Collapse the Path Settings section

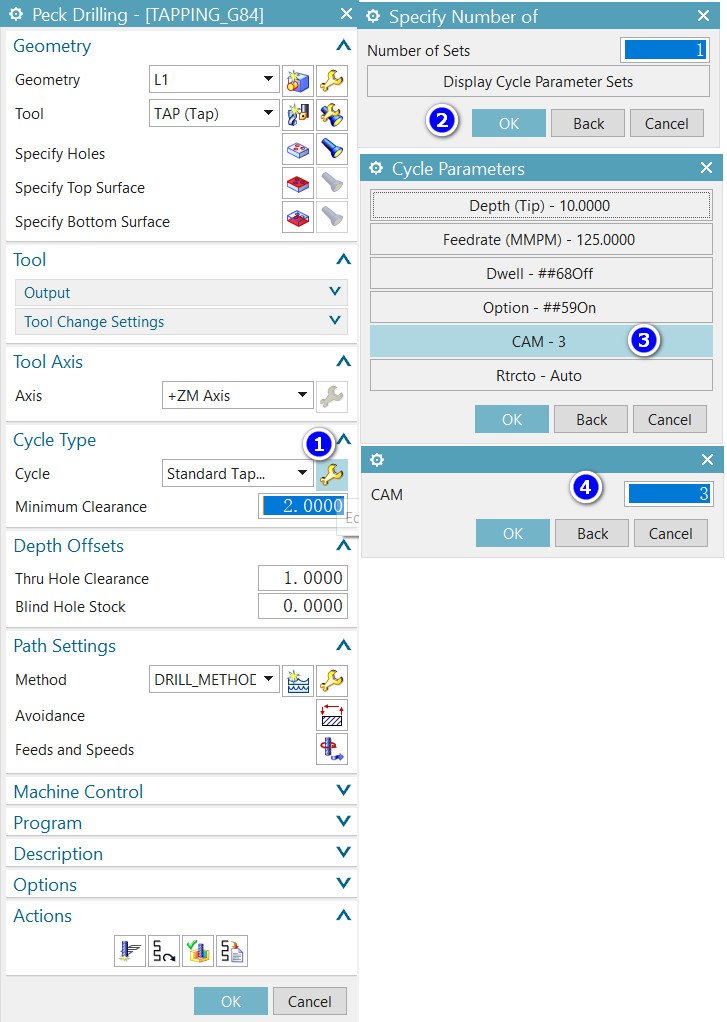coord(343,645)
